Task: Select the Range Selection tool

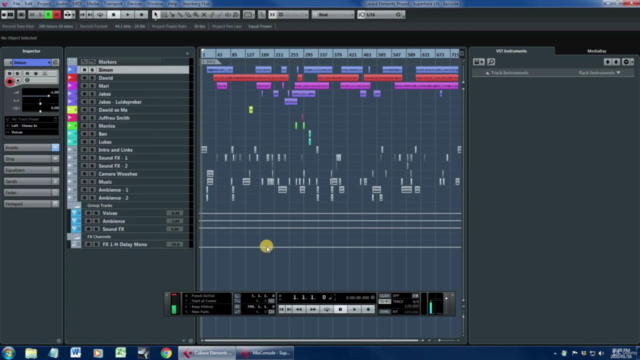Action: (164, 15)
